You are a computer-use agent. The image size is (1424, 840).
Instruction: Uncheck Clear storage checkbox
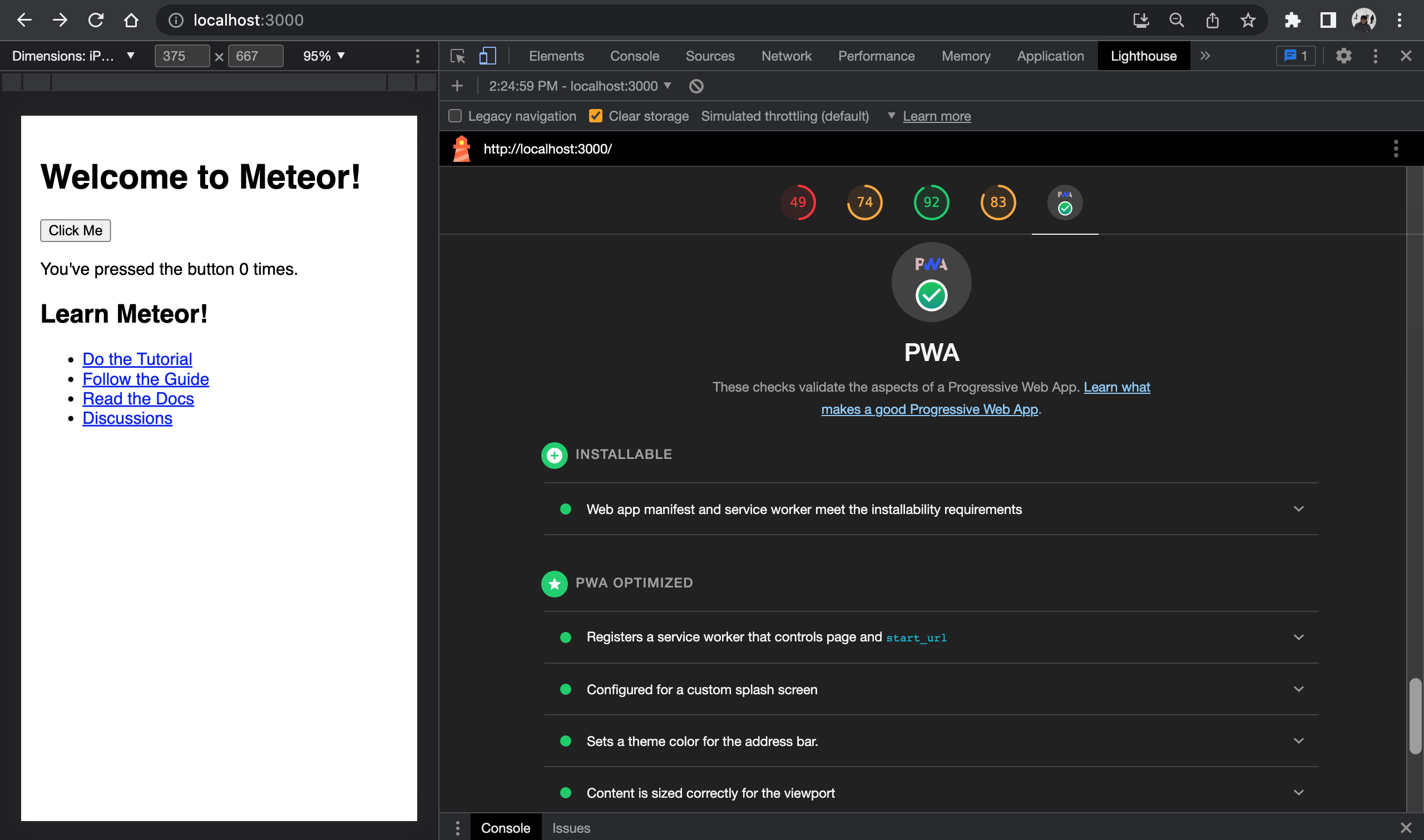click(595, 116)
